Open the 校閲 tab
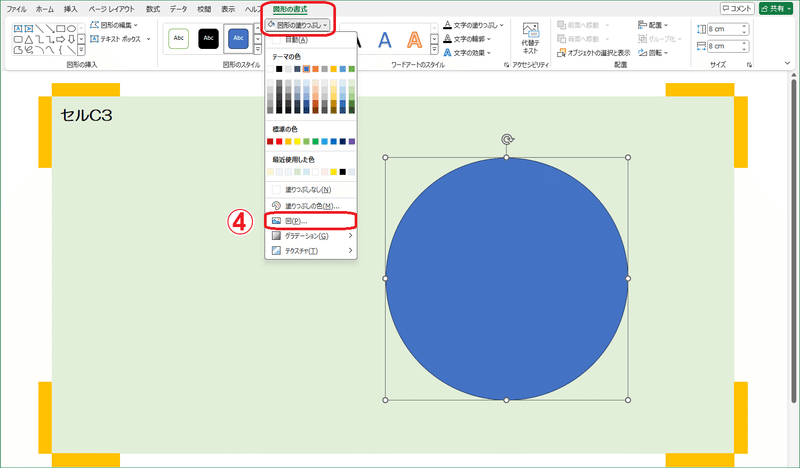Screen dimensions: 800x468 (x=204, y=9)
